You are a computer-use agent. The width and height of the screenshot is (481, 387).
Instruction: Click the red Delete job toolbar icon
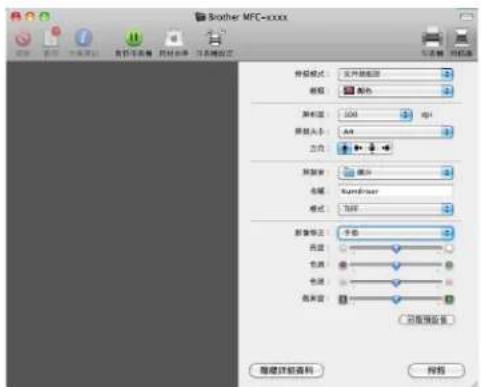(x=22, y=39)
